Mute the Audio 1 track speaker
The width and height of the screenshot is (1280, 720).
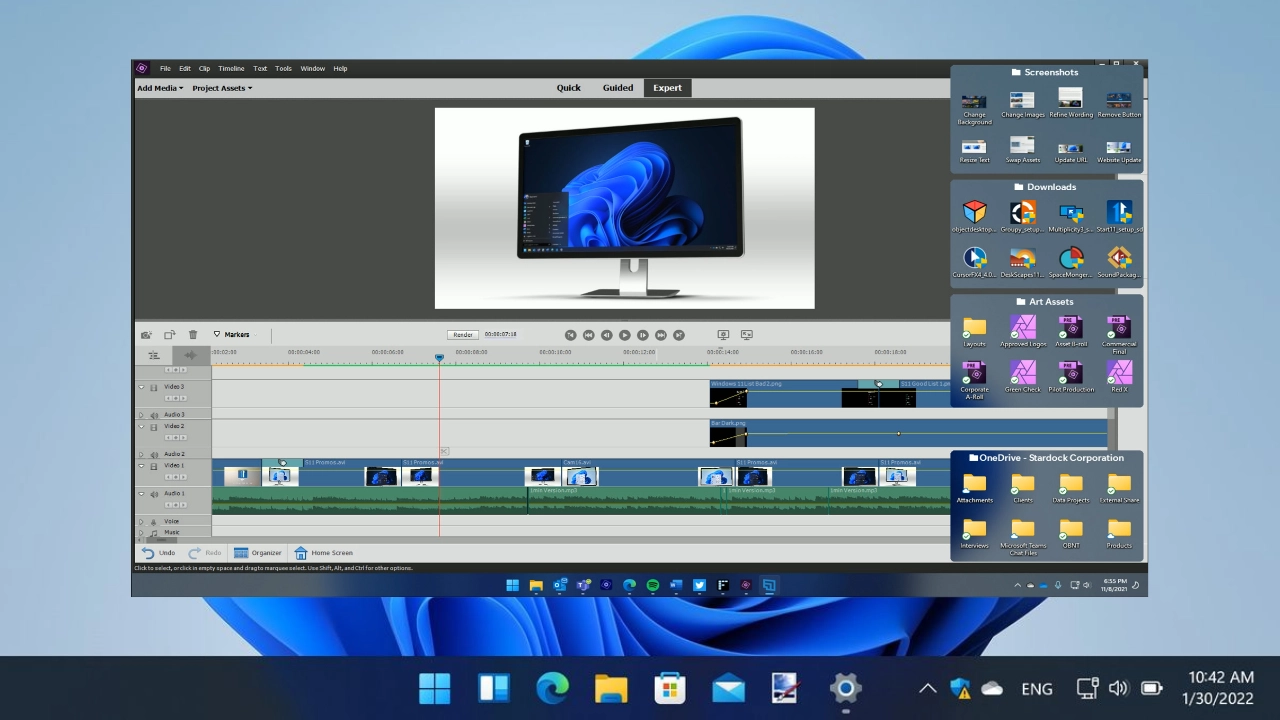tap(154, 494)
